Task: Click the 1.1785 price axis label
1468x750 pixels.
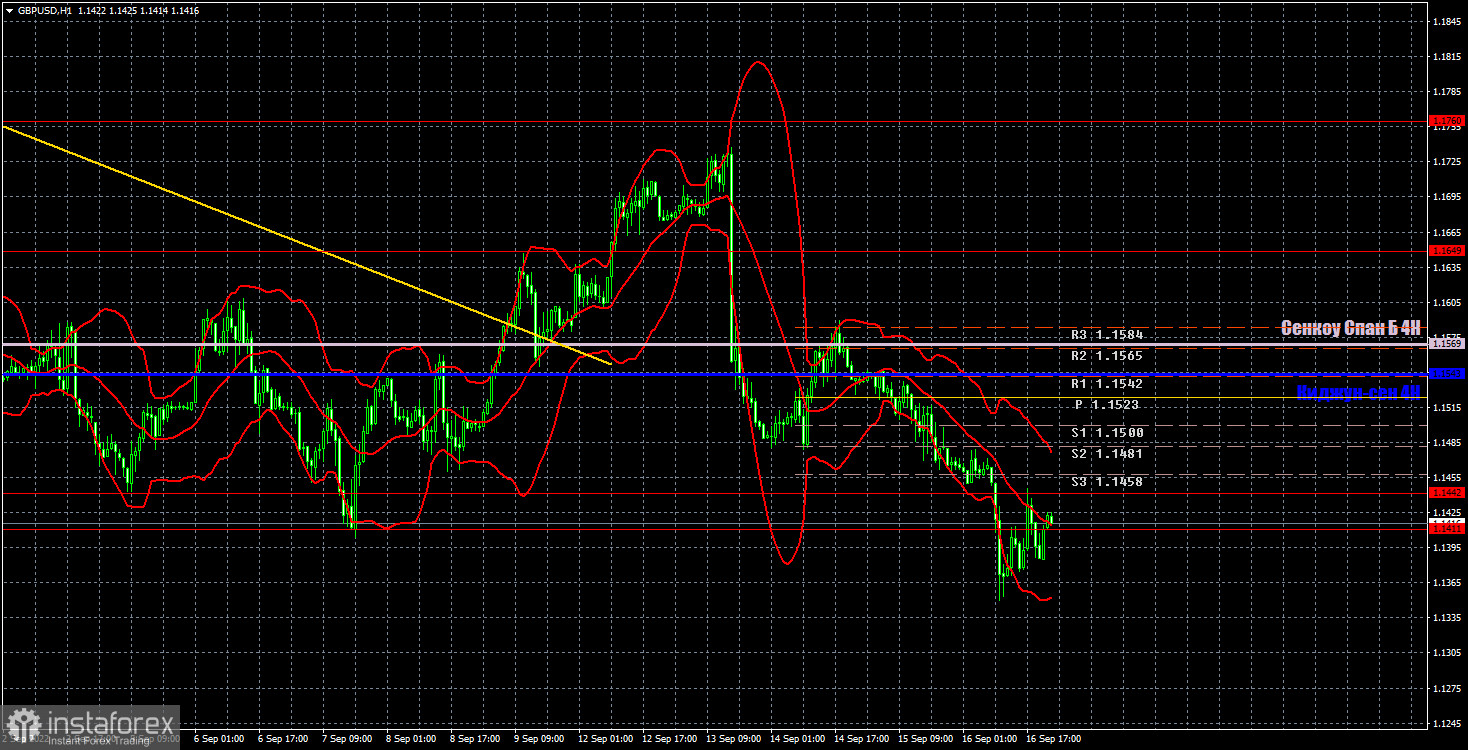Action: (x=1447, y=92)
